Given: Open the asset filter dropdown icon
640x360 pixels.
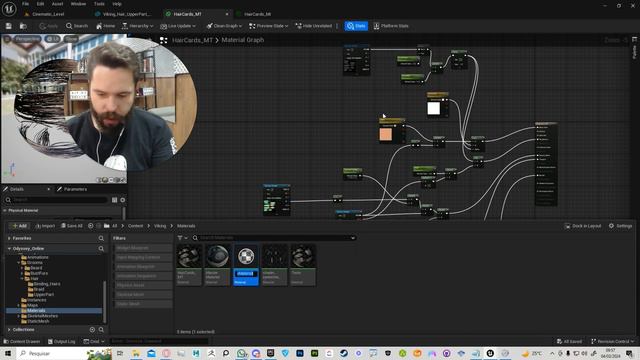Looking at the screenshot, I should pos(182,238).
